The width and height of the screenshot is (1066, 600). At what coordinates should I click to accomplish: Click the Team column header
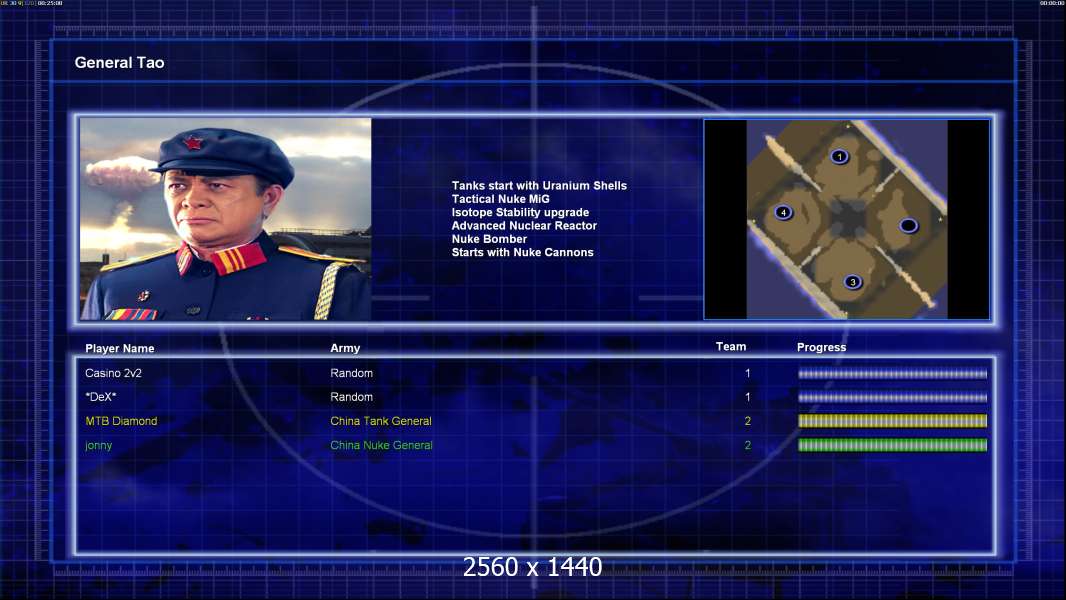pos(731,347)
